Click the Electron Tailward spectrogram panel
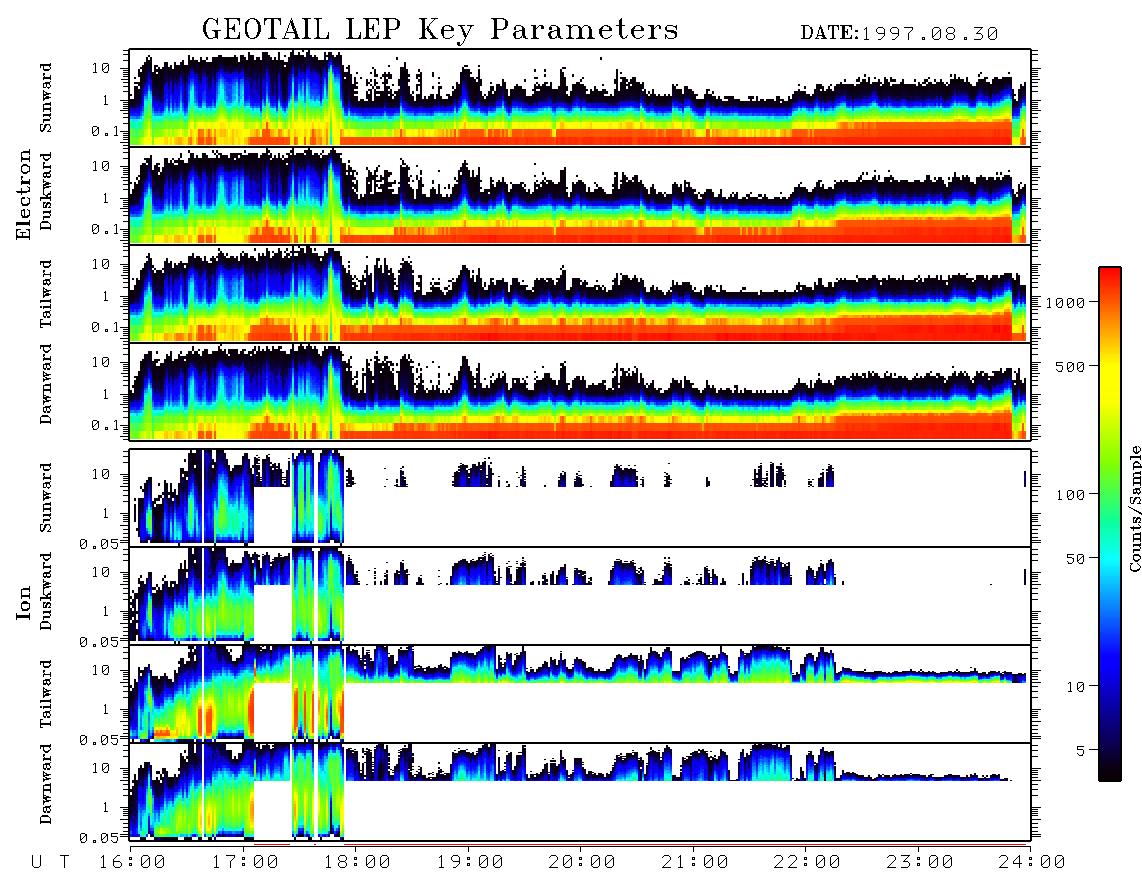 click(580, 293)
